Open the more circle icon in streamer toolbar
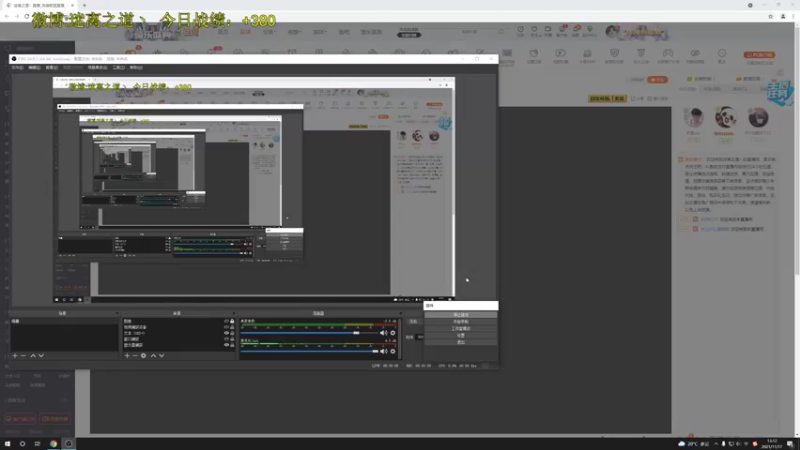The width and height of the screenshot is (800, 450). [x=722, y=55]
